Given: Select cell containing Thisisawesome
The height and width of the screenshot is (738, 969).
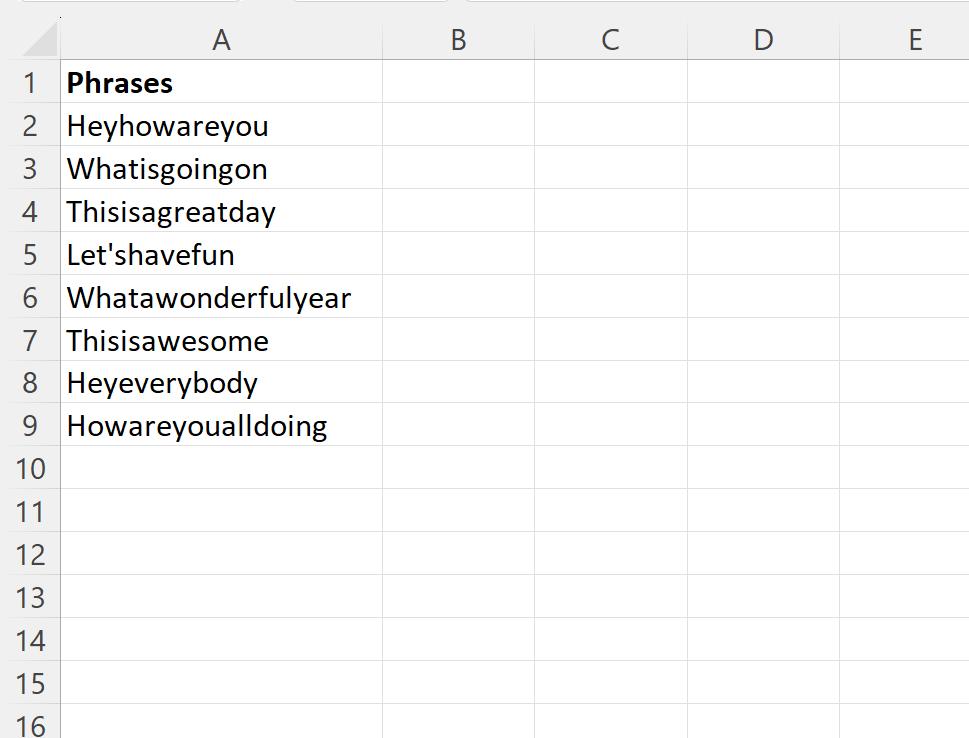Looking at the screenshot, I should (221, 339).
